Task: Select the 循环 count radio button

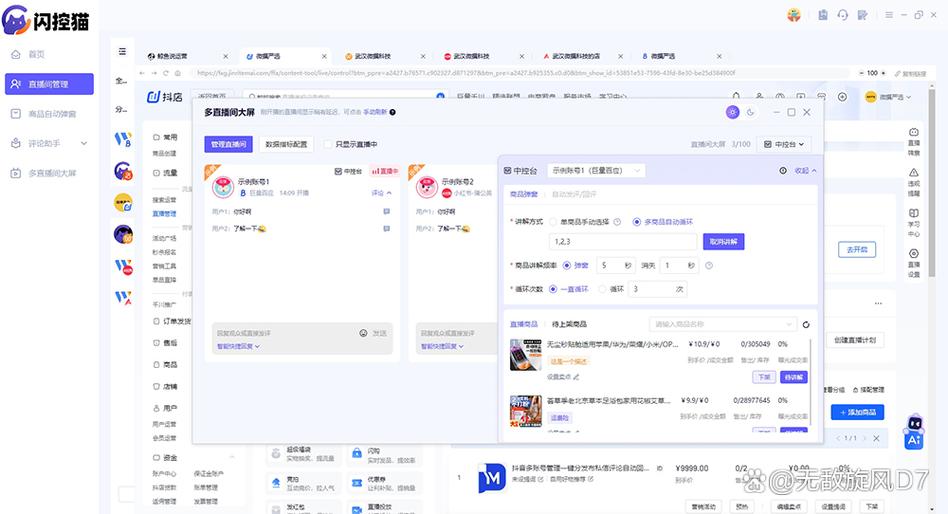Action: (602, 289)
